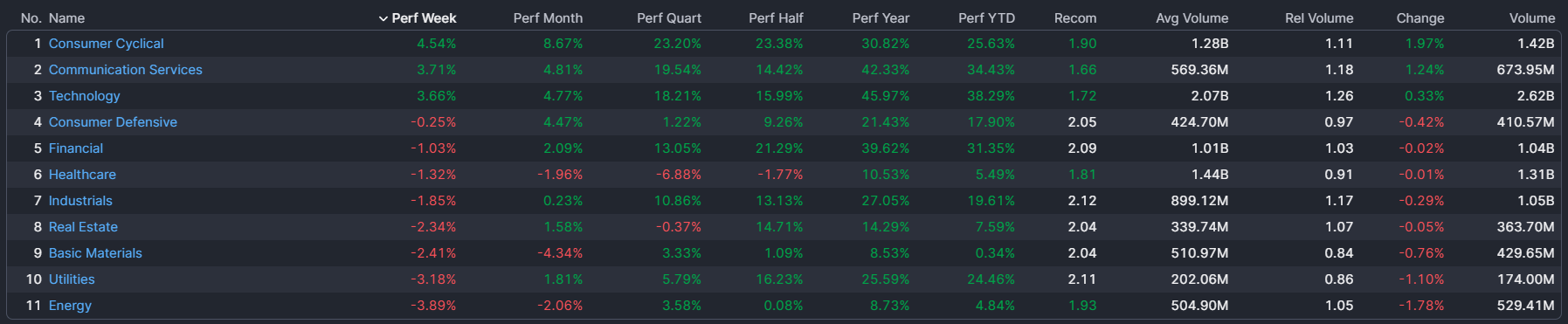
Task: Sort table by Perf Month column
Action: tap(548, 18)
